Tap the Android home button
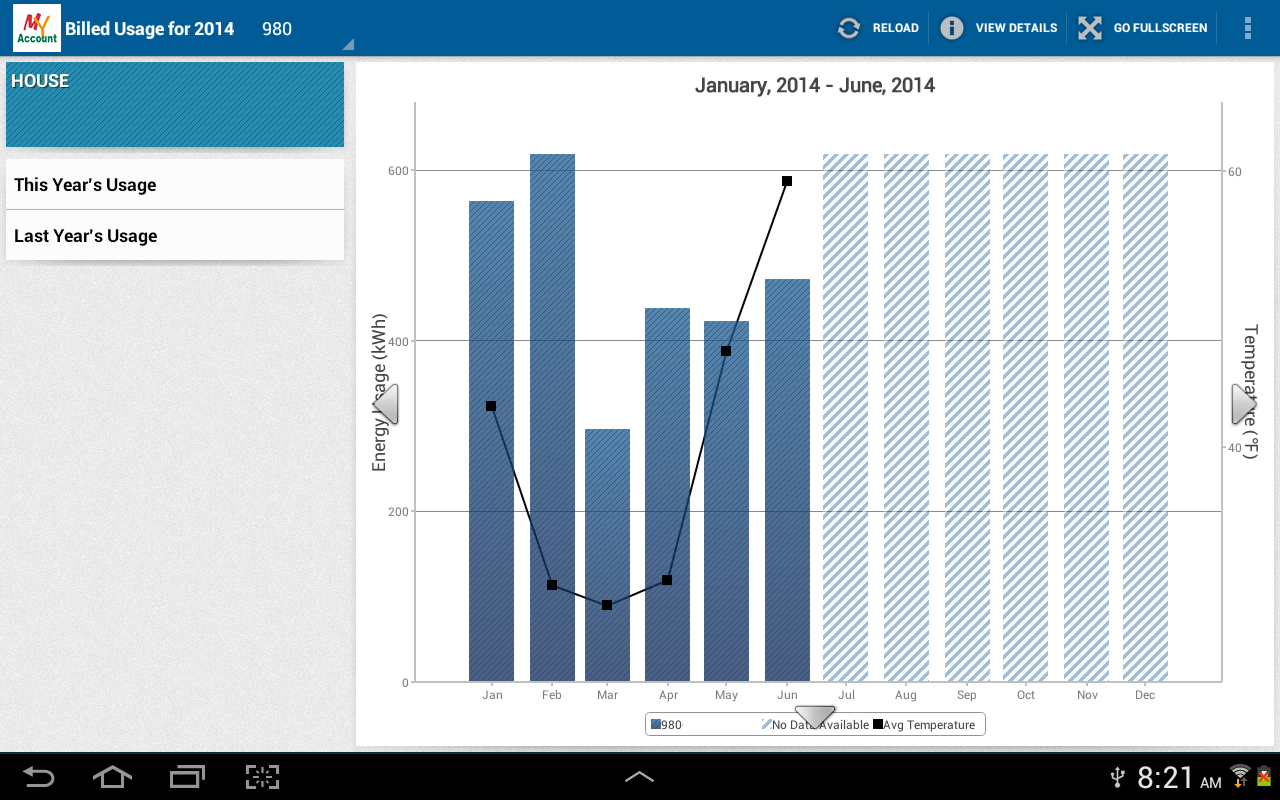This screenshot has height=800, width=1280. point(112,777)
